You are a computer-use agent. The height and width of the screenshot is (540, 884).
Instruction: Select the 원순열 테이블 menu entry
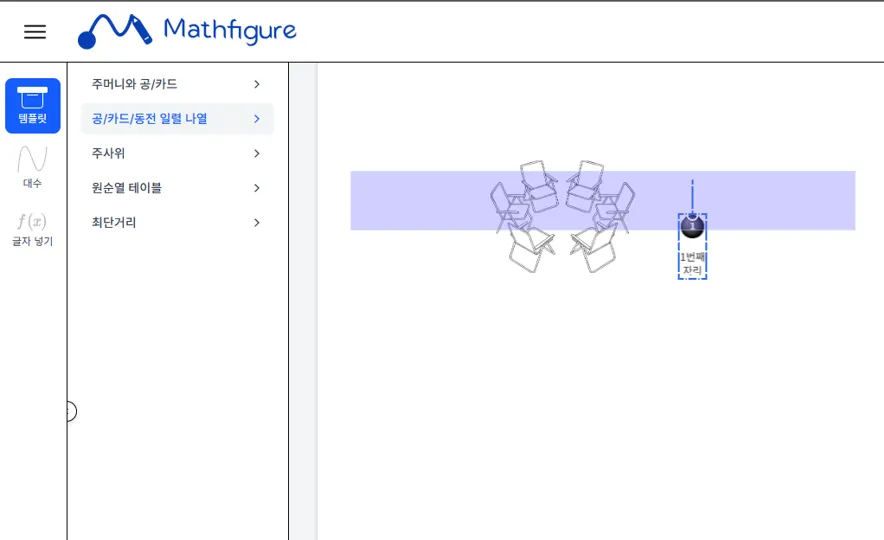pos(127,188)
